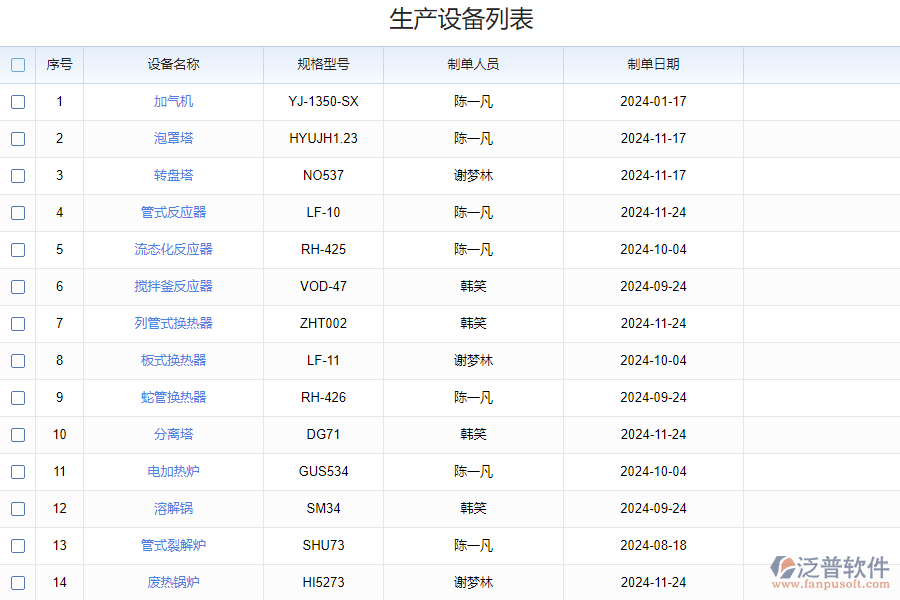
Task: Open the 废热锅炉 record
Action: tap(173, 583)
